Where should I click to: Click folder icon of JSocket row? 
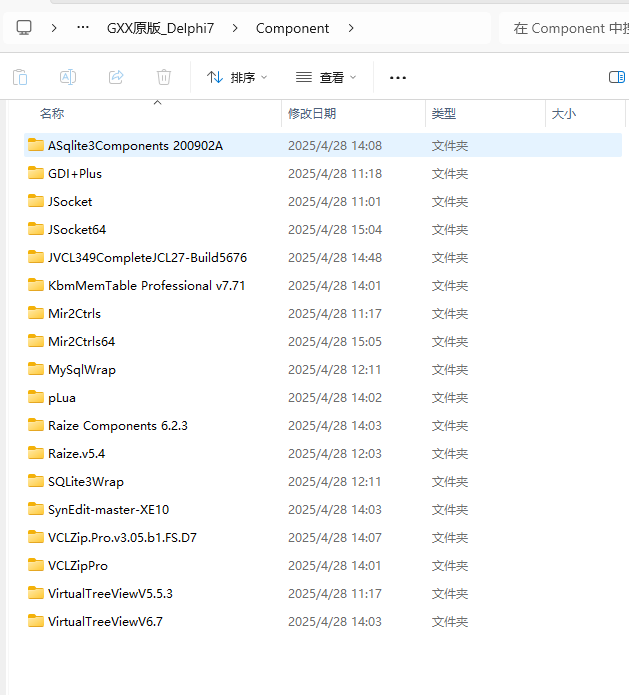click(36, 201)
